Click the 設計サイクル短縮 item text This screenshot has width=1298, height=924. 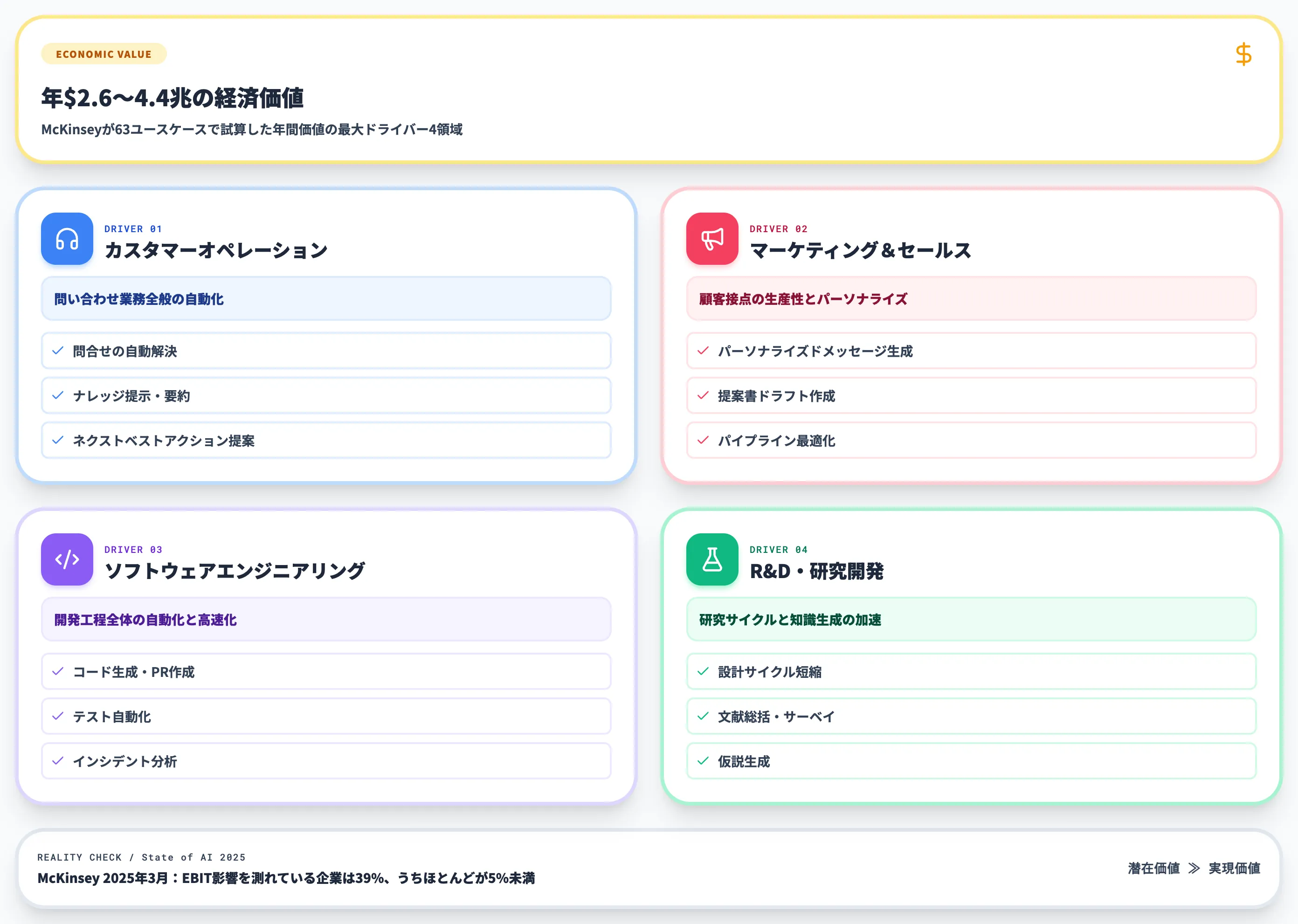click(769, 672)
